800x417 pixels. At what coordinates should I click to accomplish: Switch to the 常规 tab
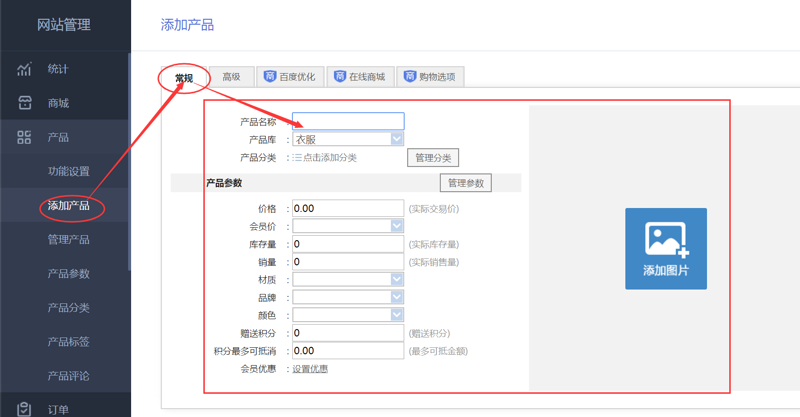184,78
